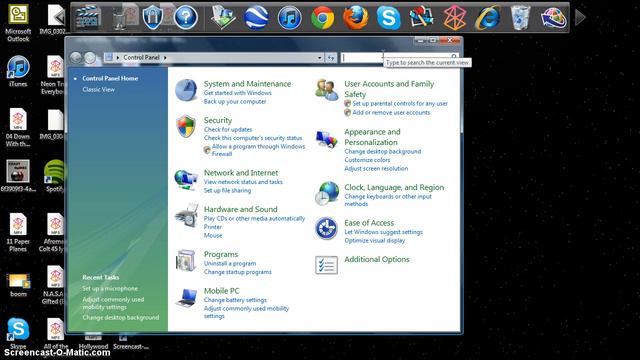The image size is (640, 360).
Task: Click the blue shield dock icon
Action: point(153,18)
